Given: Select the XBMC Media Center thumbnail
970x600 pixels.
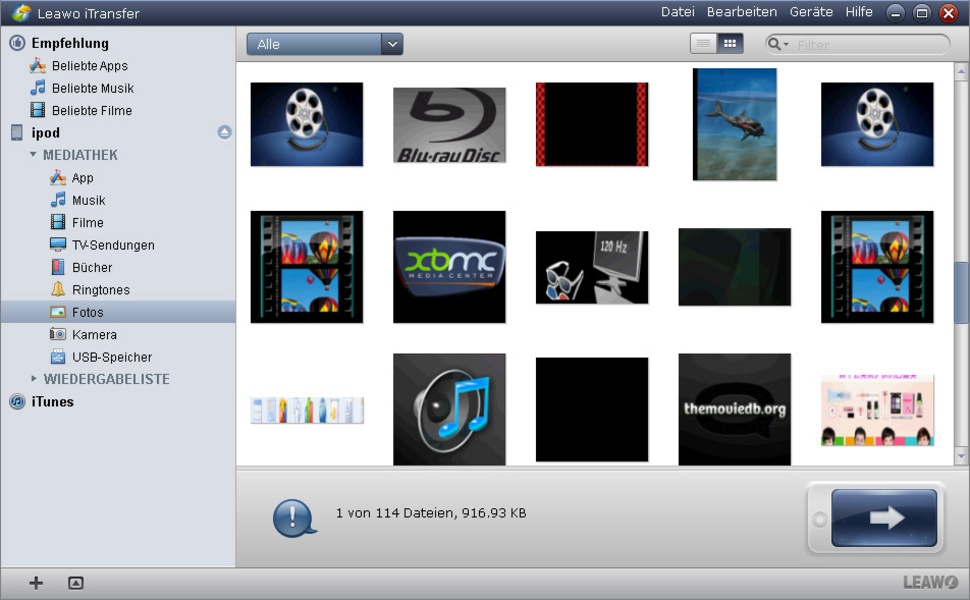Looking at the screenshot, I should click(449, 267).
